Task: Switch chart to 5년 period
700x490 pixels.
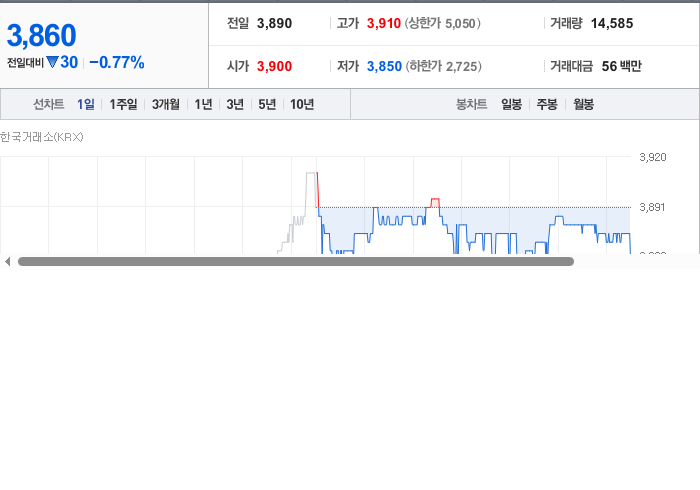Action: (267, 104)
